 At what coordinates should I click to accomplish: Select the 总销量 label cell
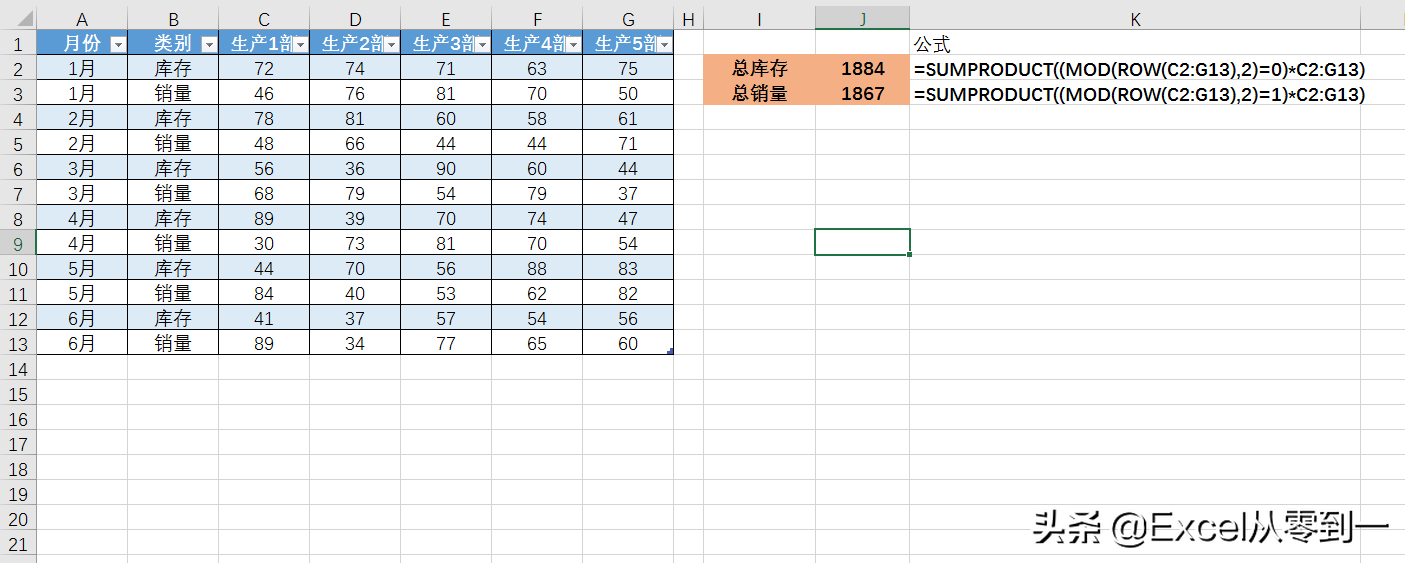tap(760, 94)
